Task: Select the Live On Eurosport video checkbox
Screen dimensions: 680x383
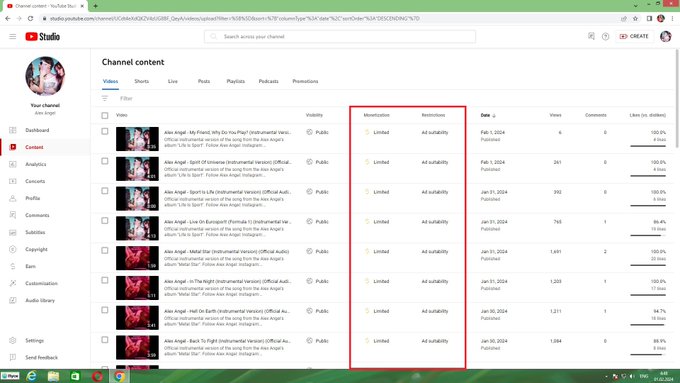Action: [105, 220]
